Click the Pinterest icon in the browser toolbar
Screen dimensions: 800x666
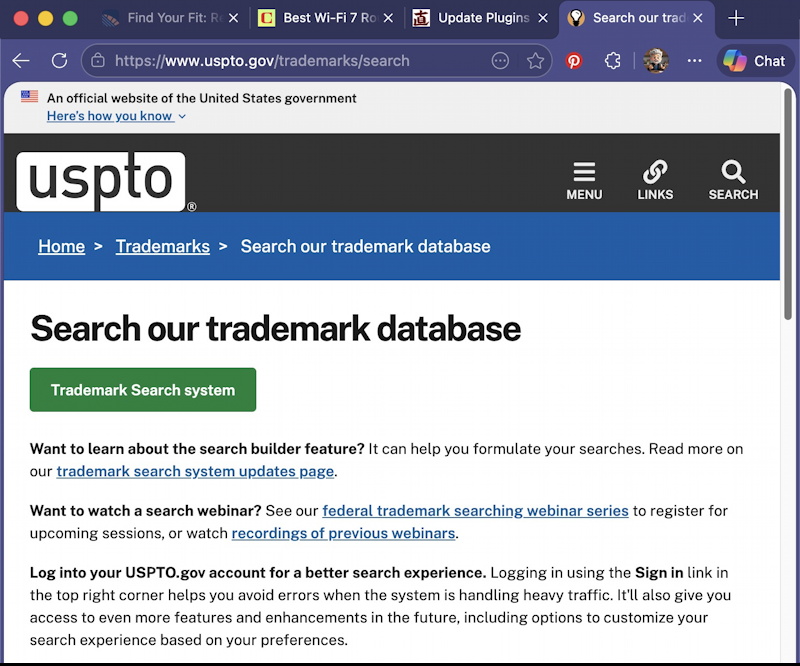tap(574, 61)
